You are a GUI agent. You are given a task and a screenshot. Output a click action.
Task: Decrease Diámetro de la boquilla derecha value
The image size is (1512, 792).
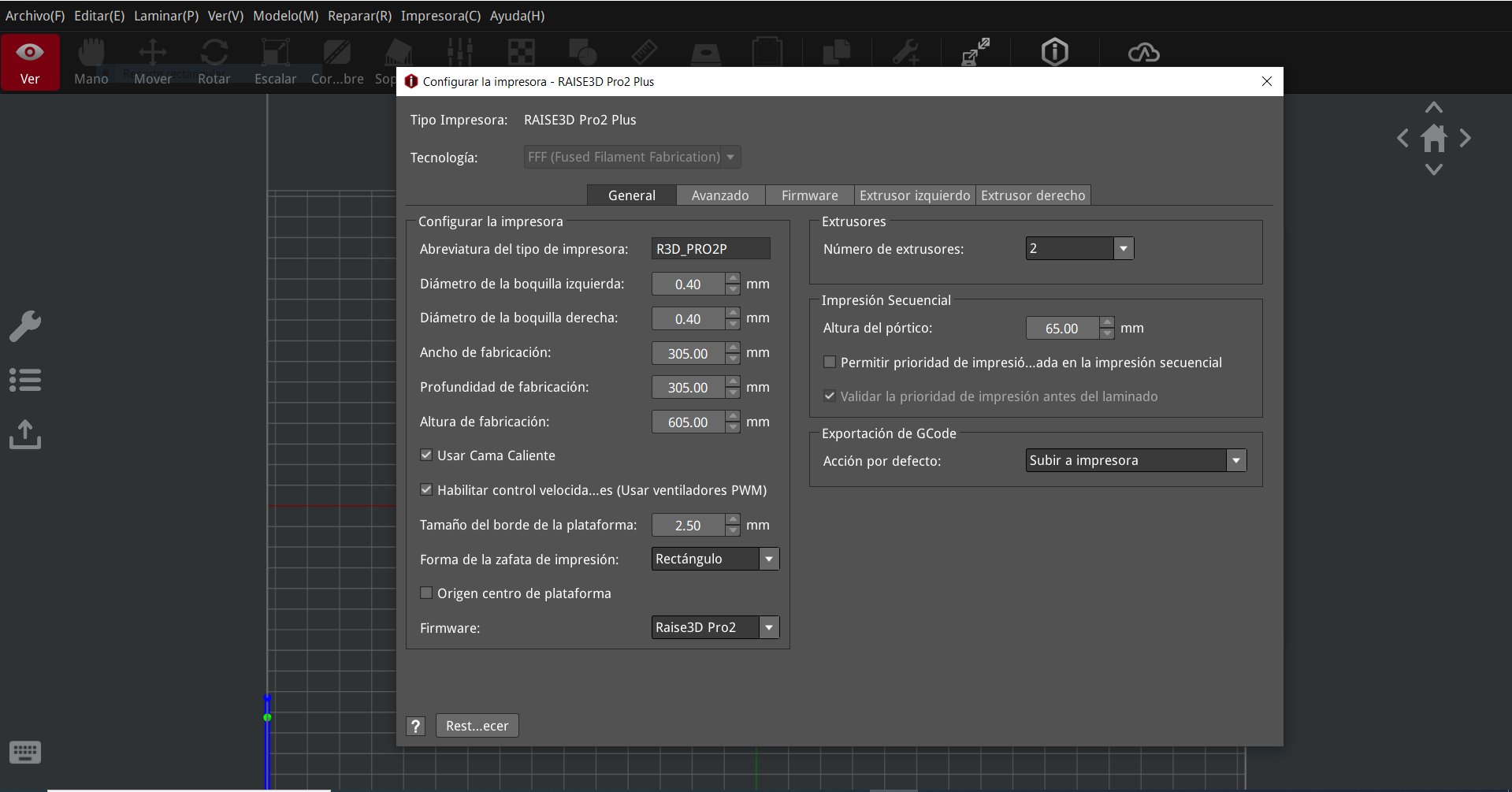pos(733,324)
